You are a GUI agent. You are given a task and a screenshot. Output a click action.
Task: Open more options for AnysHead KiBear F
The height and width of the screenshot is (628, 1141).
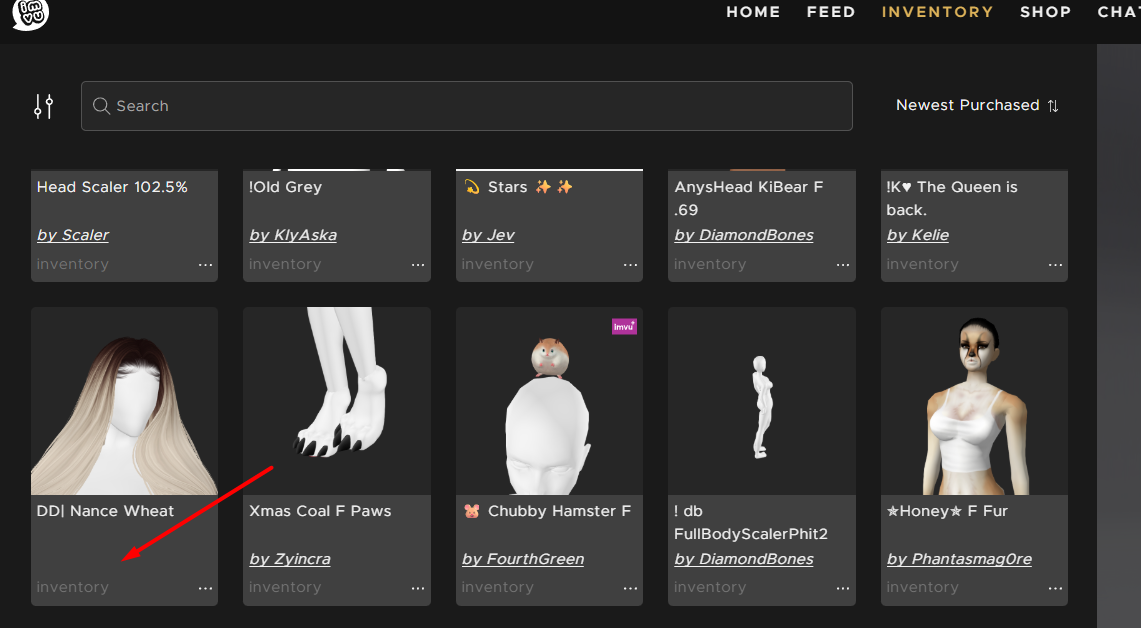[843, 265]
